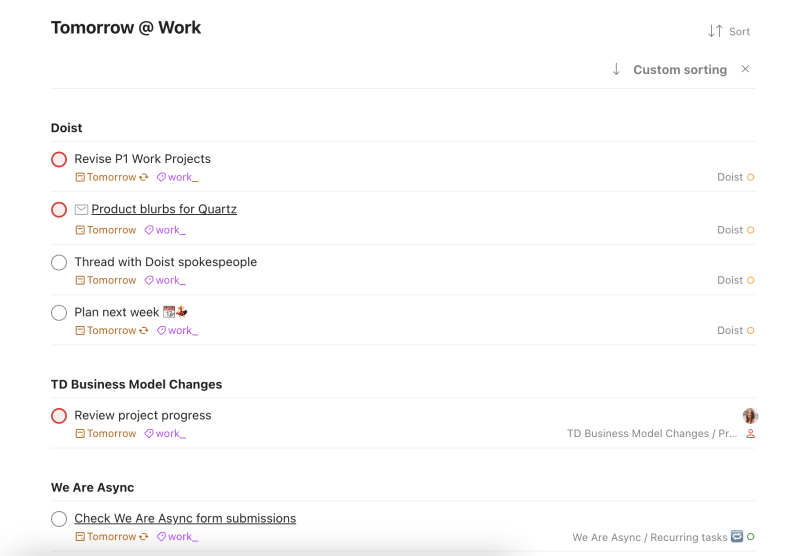This screenshot has width=800, height=556.
Task: Open Doist project from Revise P1 Work Projects row
Action: click(730, 177)
